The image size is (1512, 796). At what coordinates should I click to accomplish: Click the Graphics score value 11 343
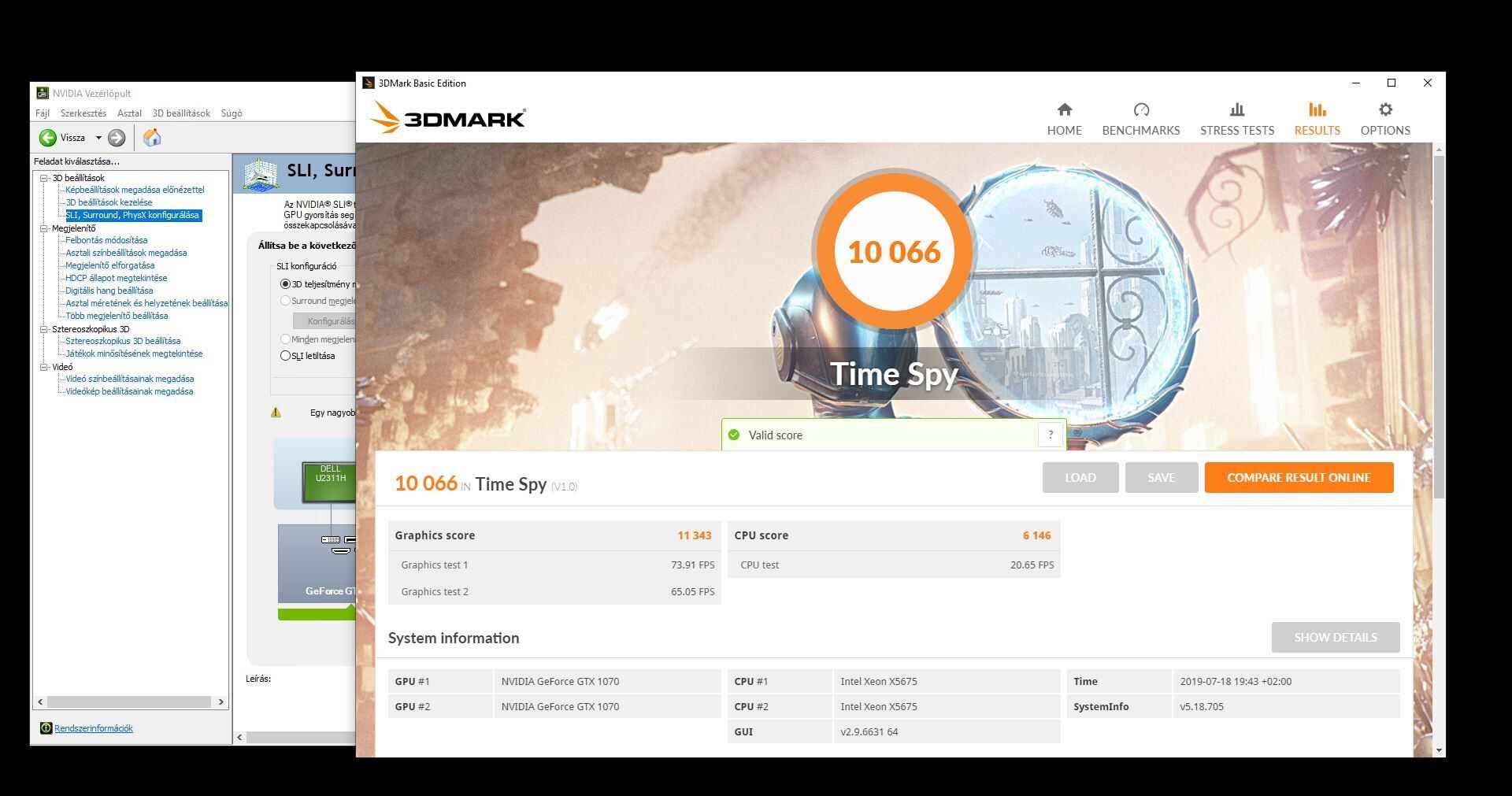click(694, 535)
